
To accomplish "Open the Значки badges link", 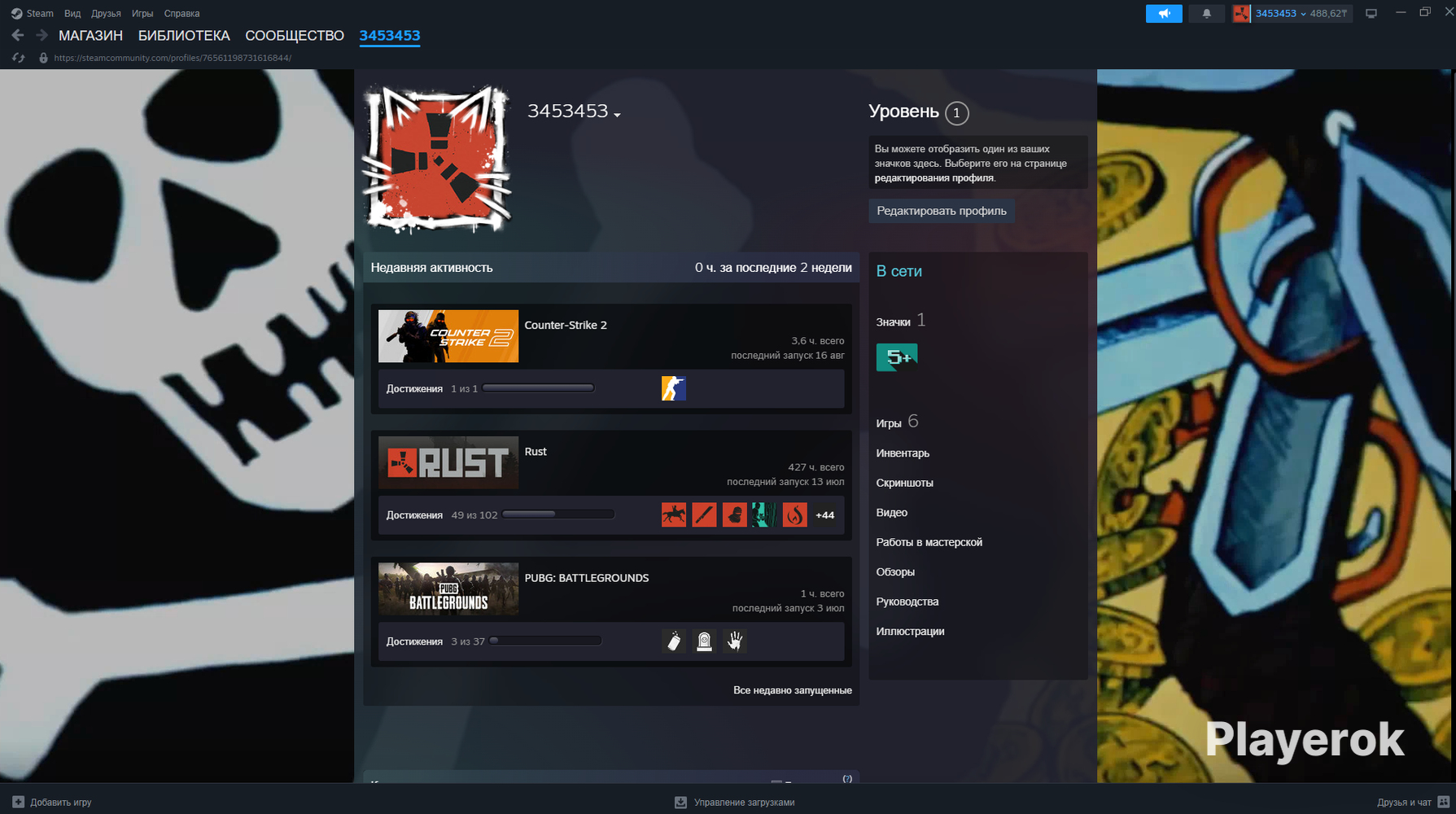I will 893,322.
